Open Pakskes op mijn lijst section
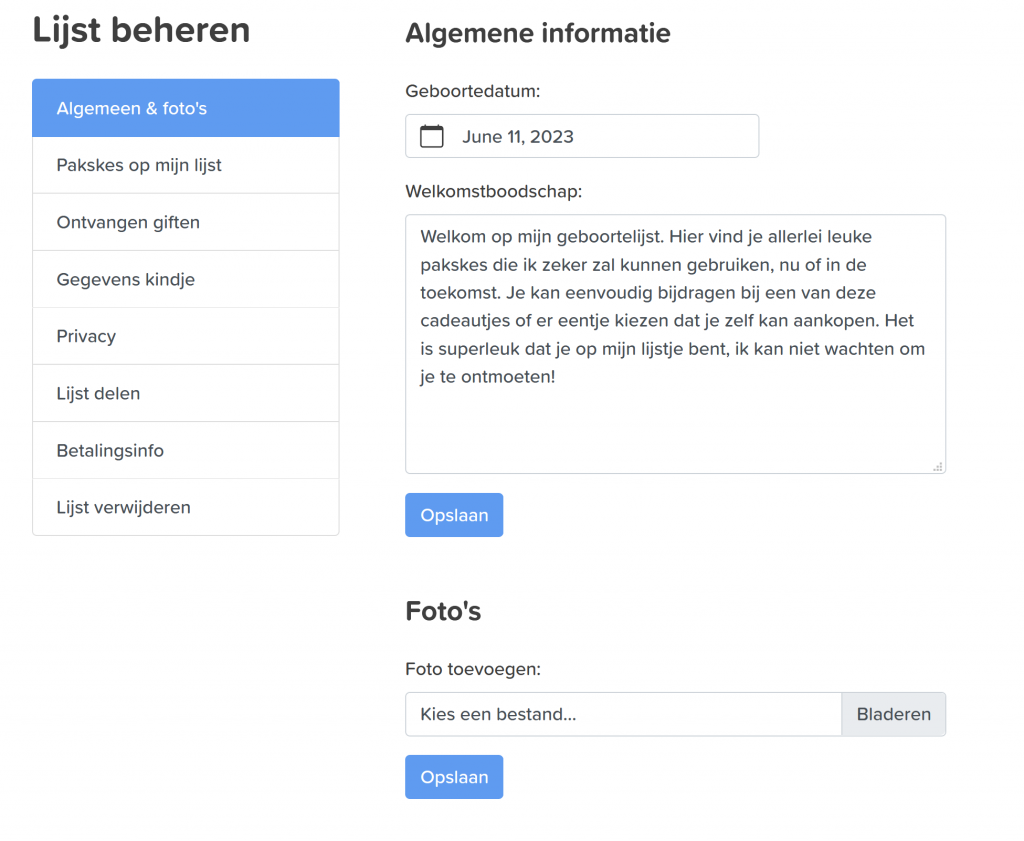 tap(185, 165)
